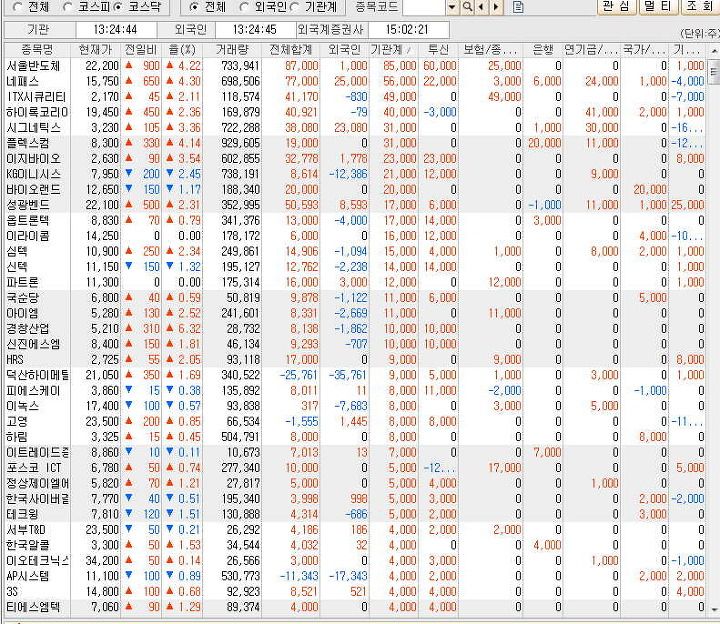The image size is (720, 624).
Task: Select the 국순당 stock name
Action: [x=22, y=298]
